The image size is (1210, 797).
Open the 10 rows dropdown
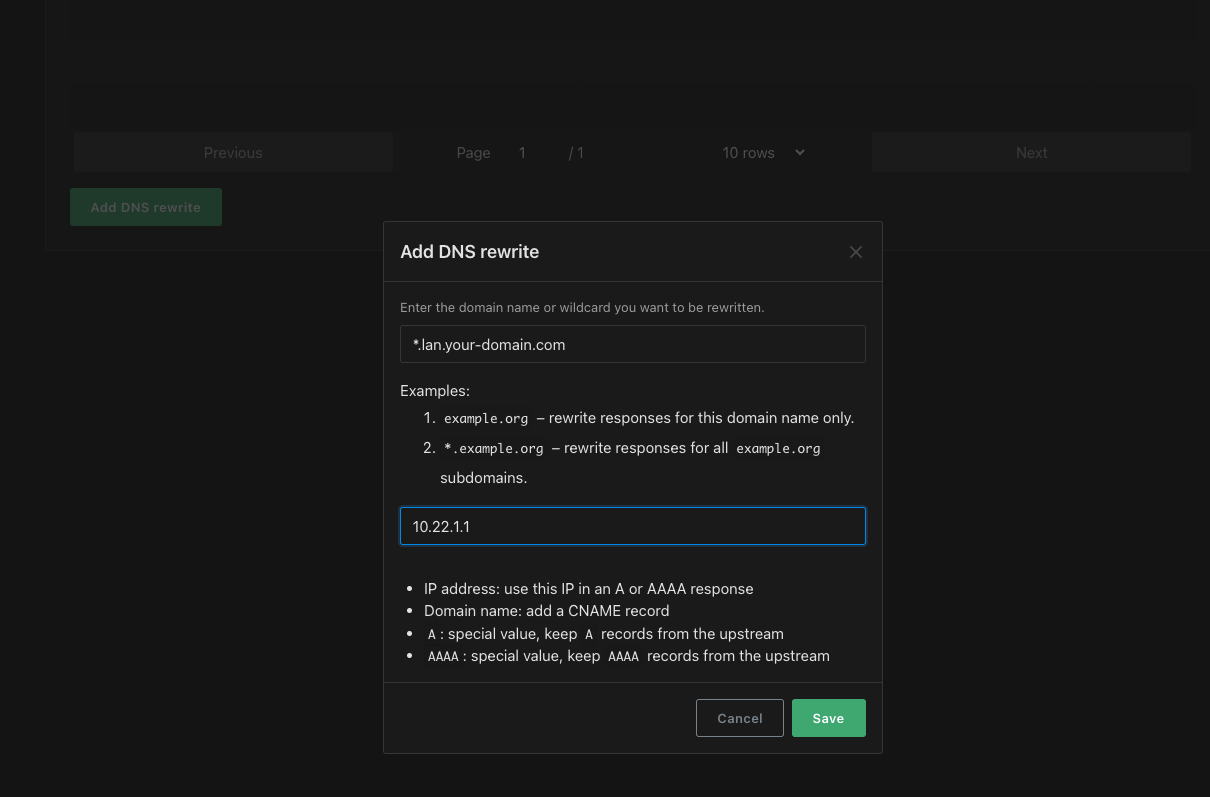763,153
